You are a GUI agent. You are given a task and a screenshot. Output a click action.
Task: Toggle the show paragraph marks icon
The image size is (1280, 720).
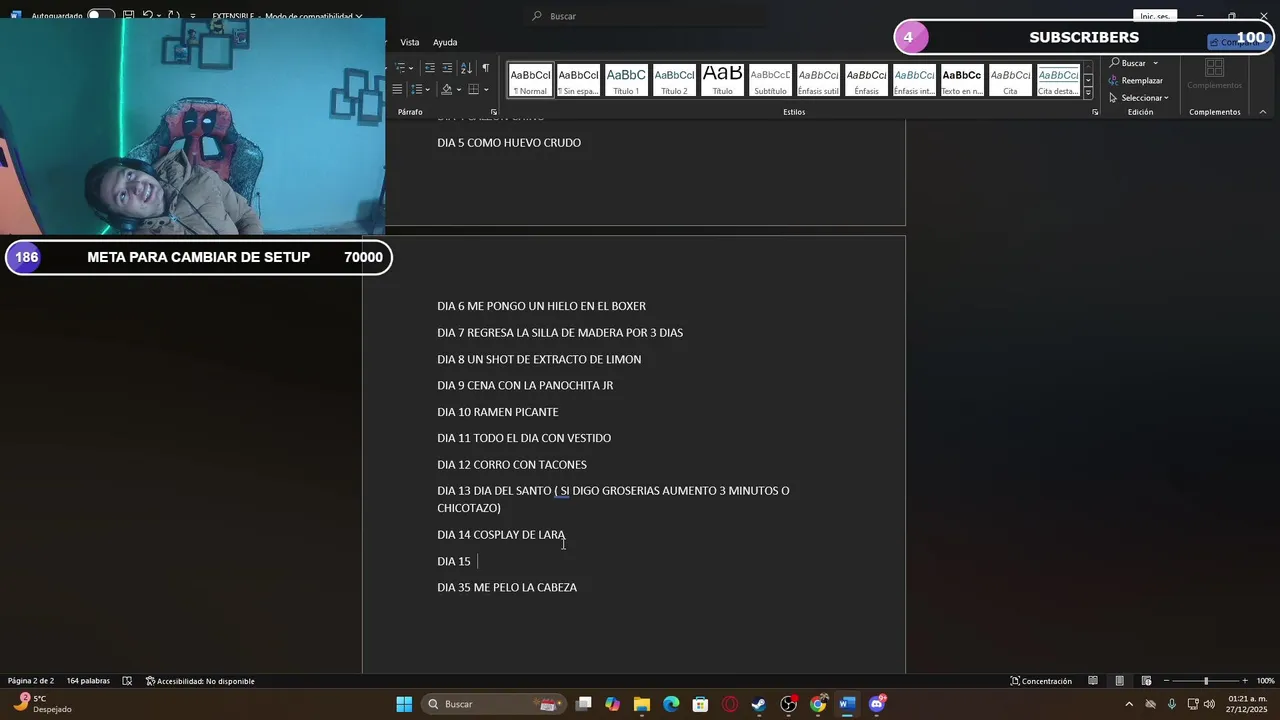485,68
